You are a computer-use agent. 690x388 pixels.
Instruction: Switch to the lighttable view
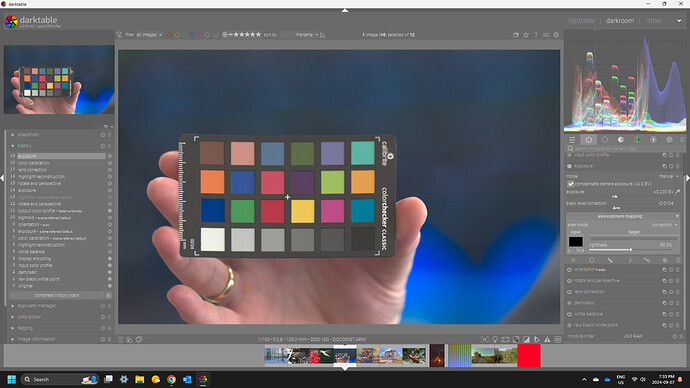pos(581,21)
